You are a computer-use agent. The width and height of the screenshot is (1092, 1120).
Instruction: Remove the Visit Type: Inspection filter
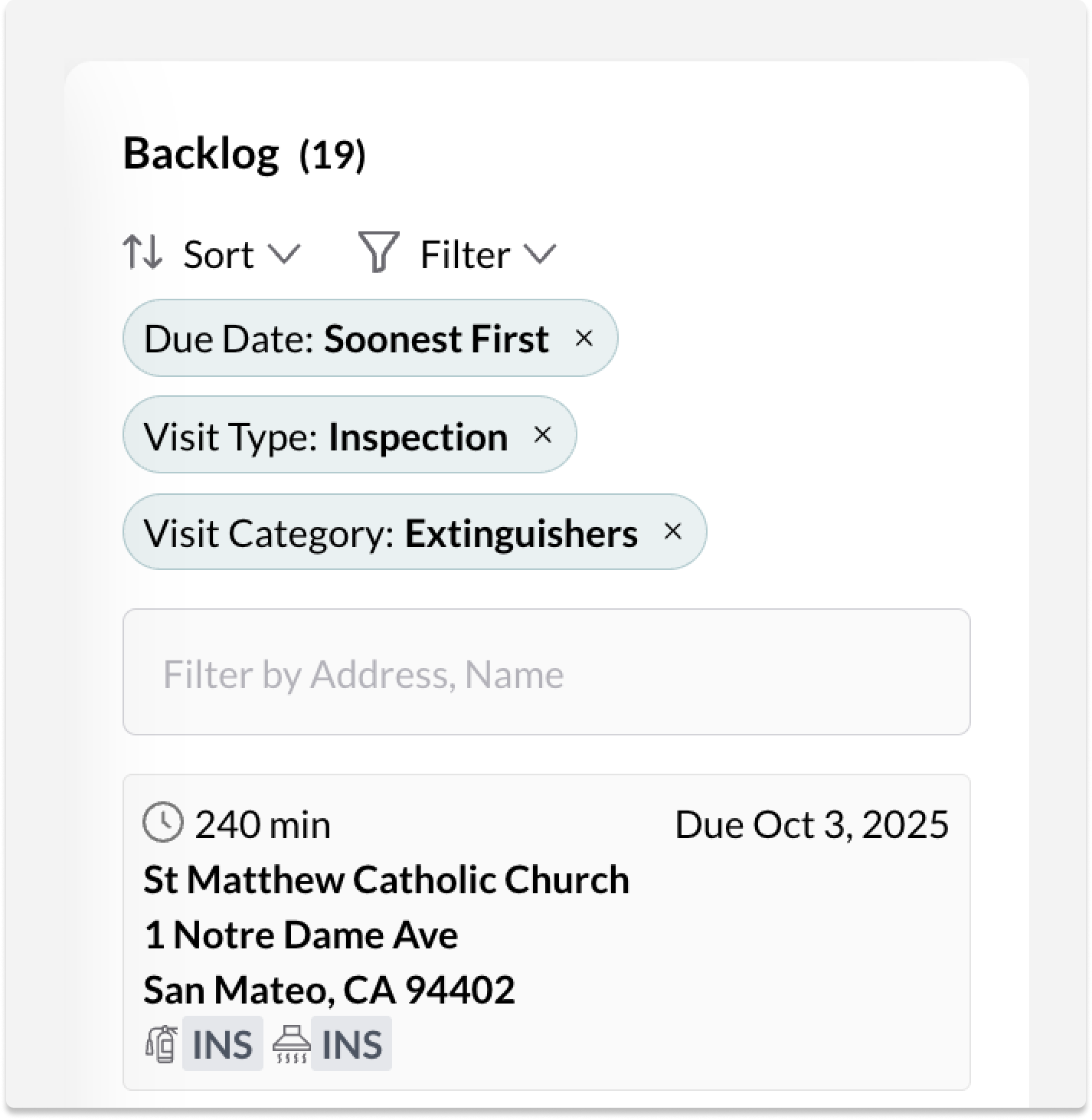point(542,435)
